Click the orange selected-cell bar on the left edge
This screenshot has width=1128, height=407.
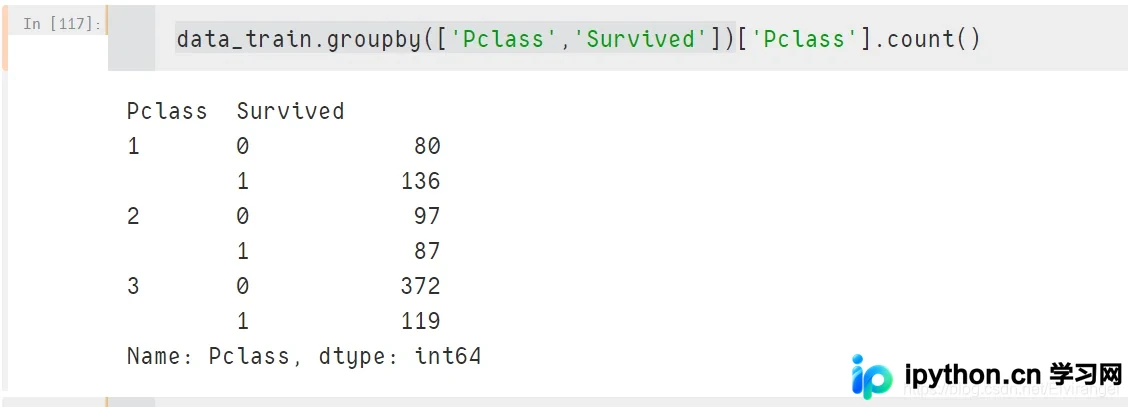[4, 38]
